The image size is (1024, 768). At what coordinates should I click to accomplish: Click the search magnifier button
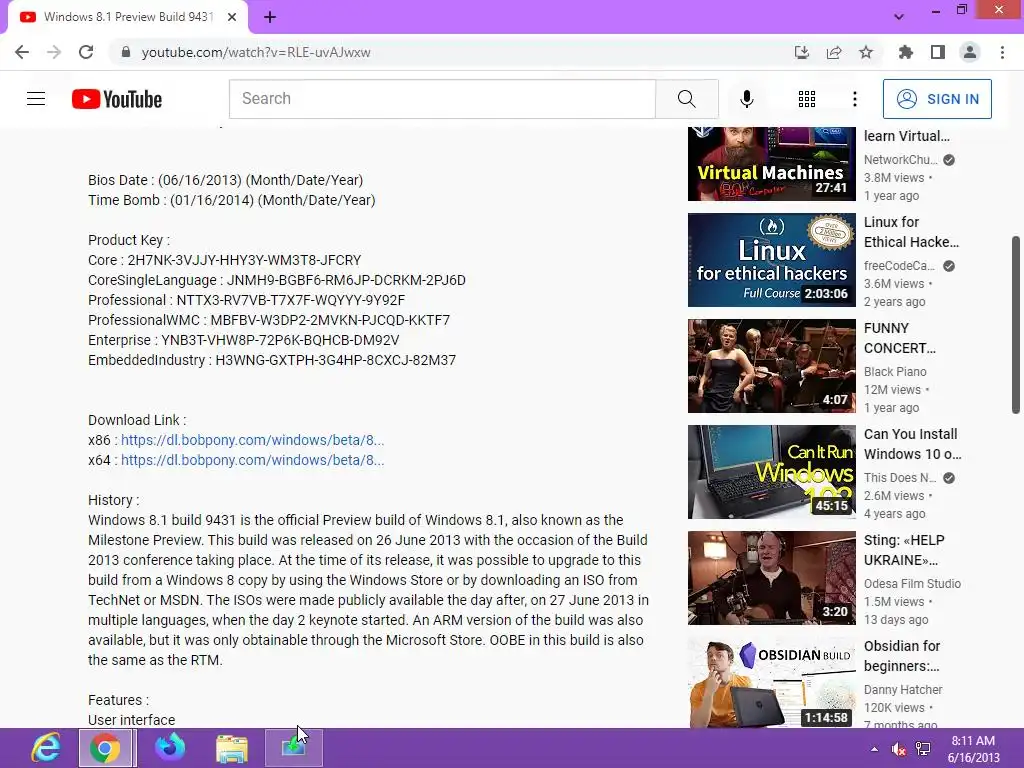[x=687, y=99]
